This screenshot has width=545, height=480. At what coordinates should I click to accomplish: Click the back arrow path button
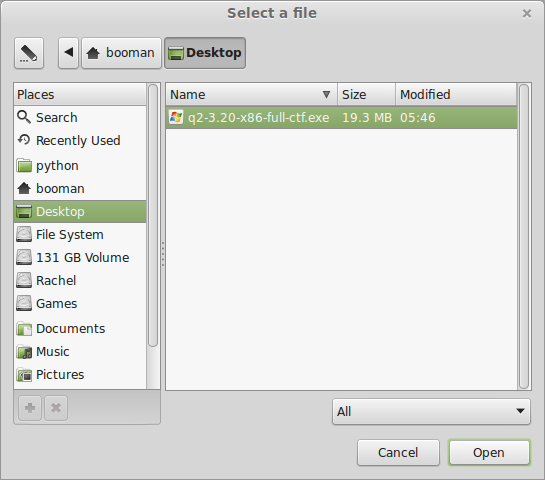(x=68, y=53)
